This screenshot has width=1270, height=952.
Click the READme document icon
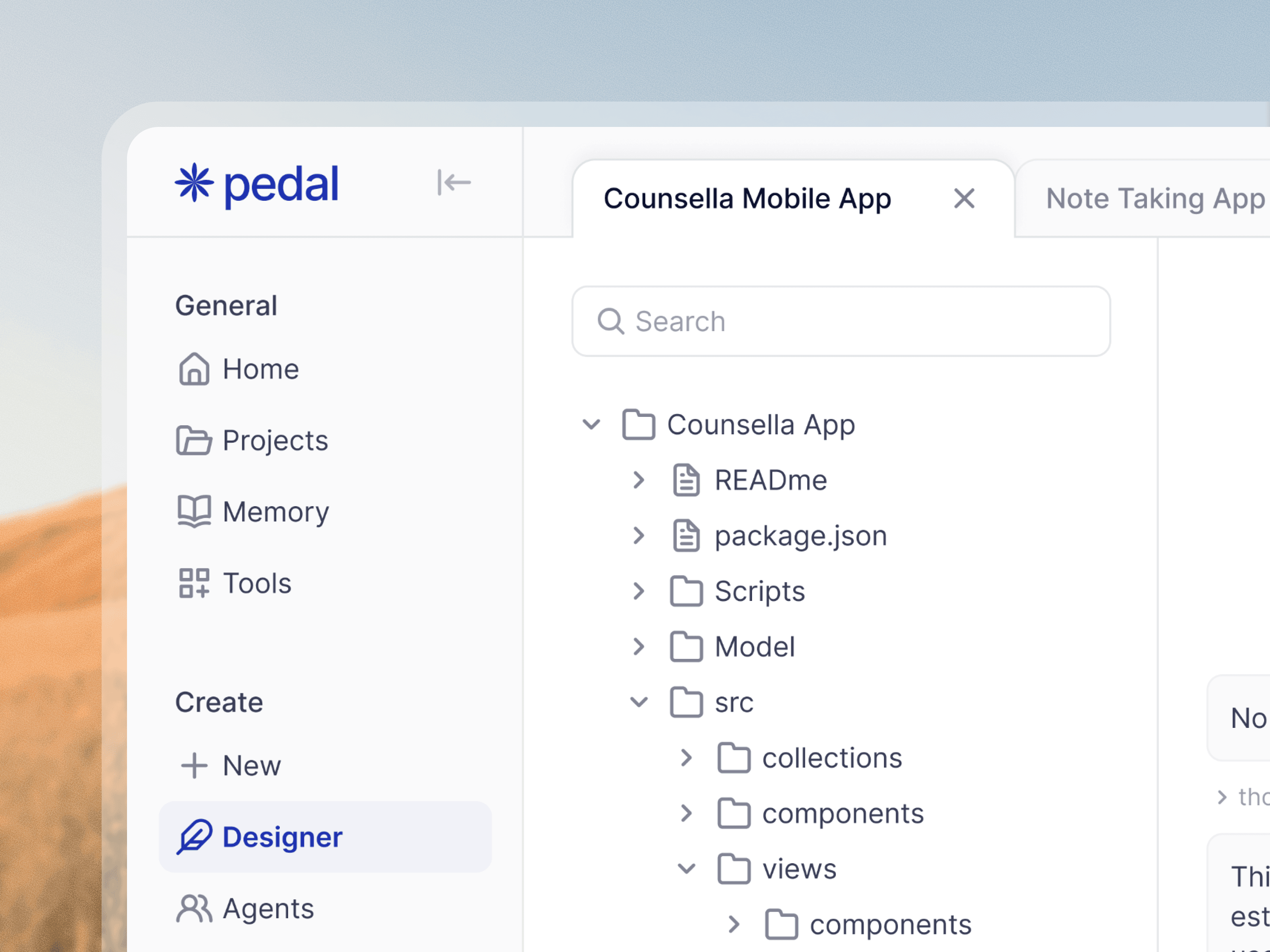tap(686, 480)
